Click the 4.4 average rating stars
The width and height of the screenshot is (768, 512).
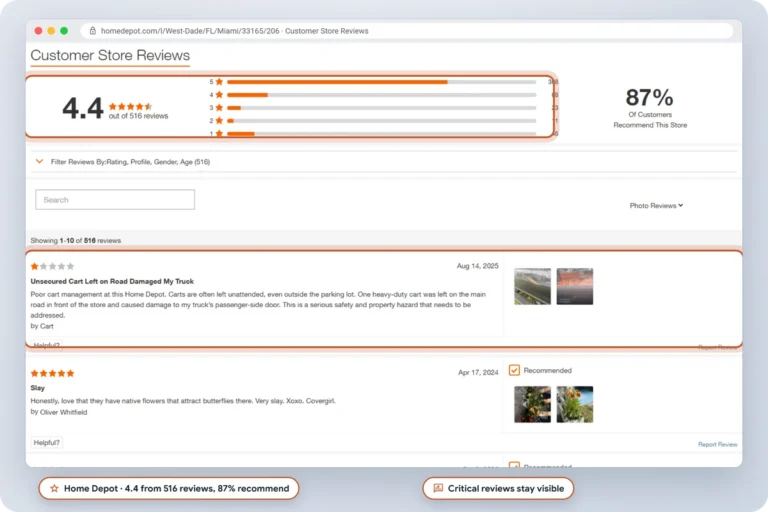pyautogui.click(x=130, y=106)
